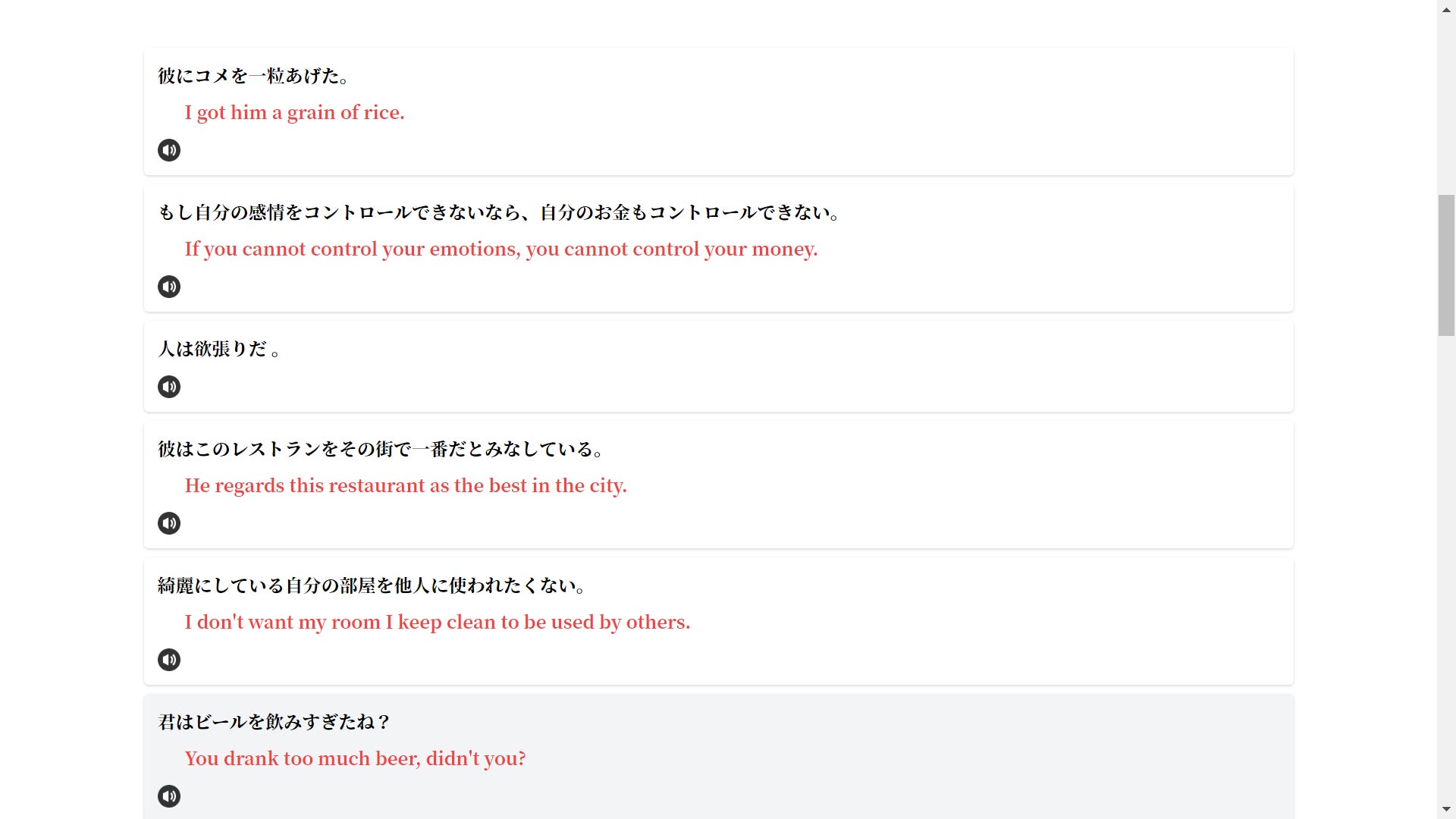1456x819 pixels.
Task: Play audio for the control your emotions sentence
Action: tap(168, 287)
